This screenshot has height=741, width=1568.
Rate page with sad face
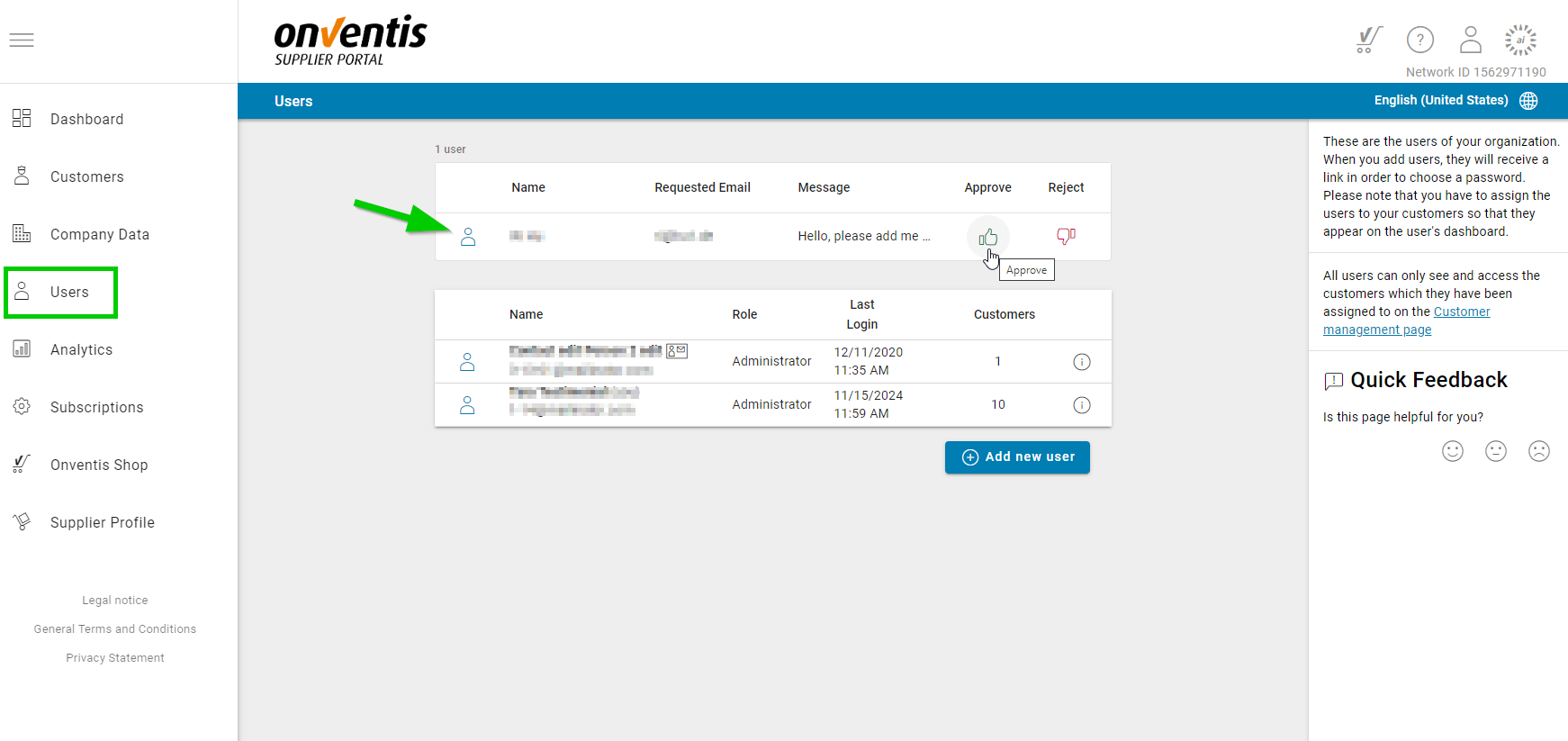click(x=1539, y=451)
